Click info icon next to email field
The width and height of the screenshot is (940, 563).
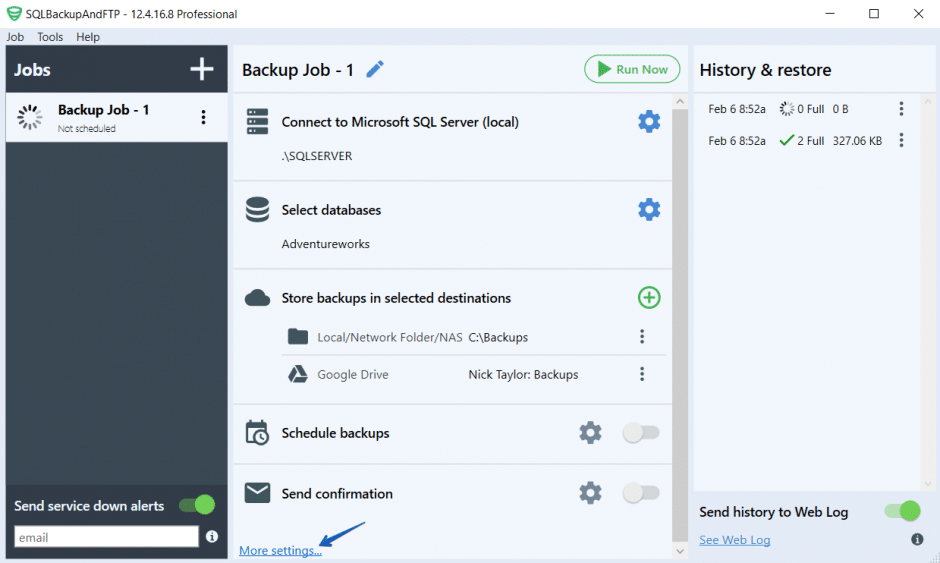pyautogui.click(x=212, y=537)
